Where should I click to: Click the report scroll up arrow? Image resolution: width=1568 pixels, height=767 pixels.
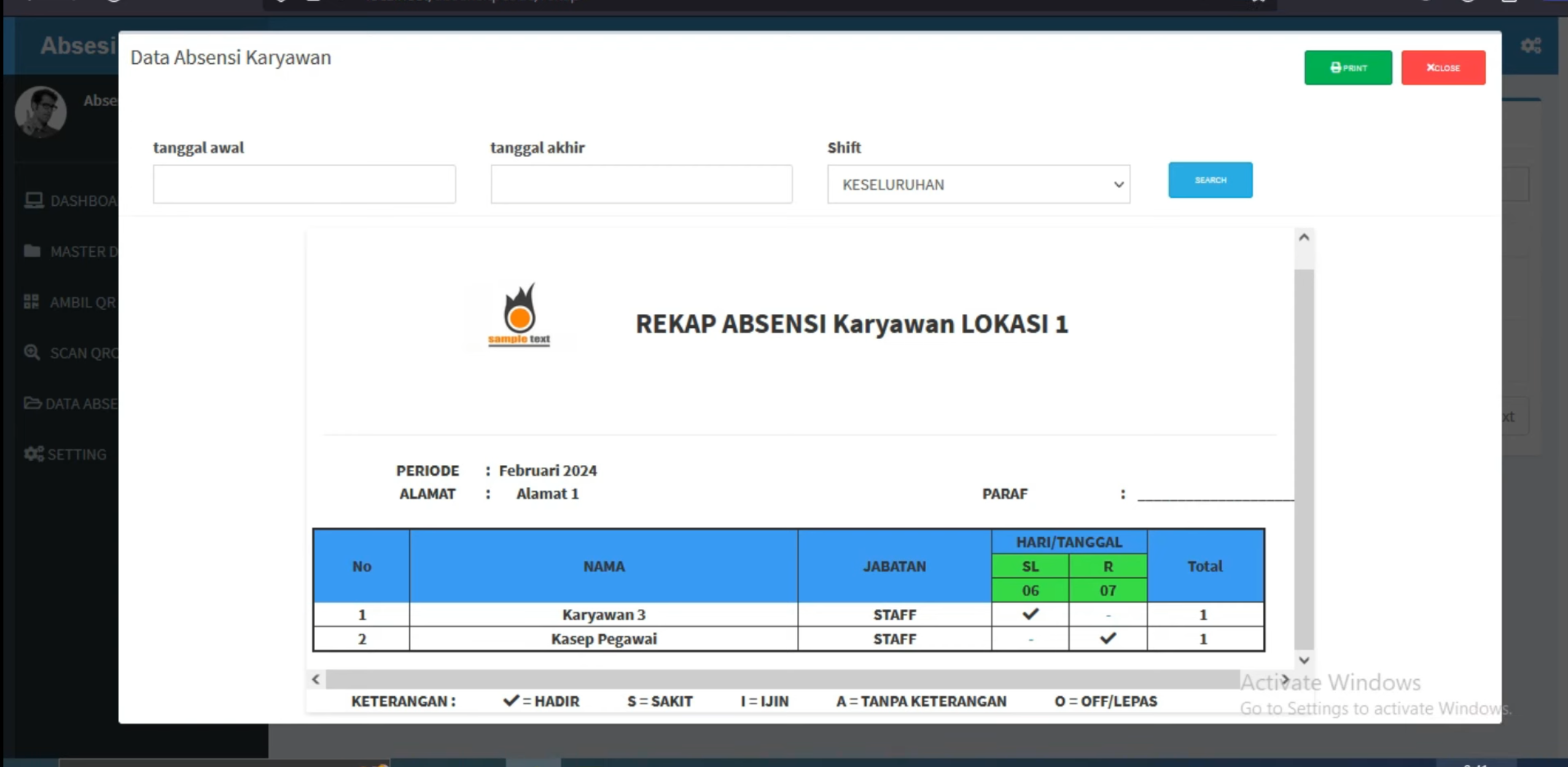(x=1304, y=237)
